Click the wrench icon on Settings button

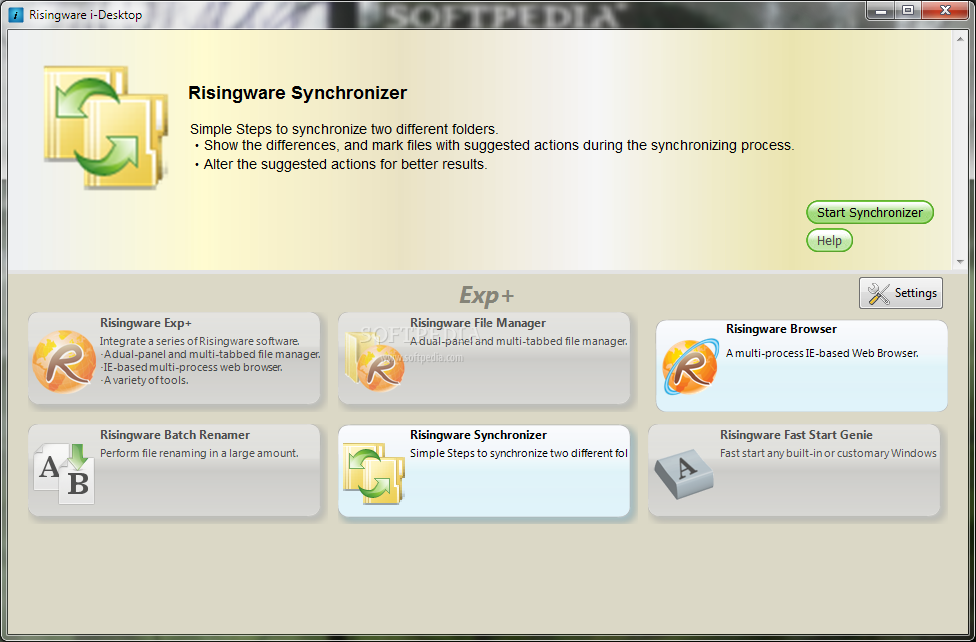coord(878,293)
